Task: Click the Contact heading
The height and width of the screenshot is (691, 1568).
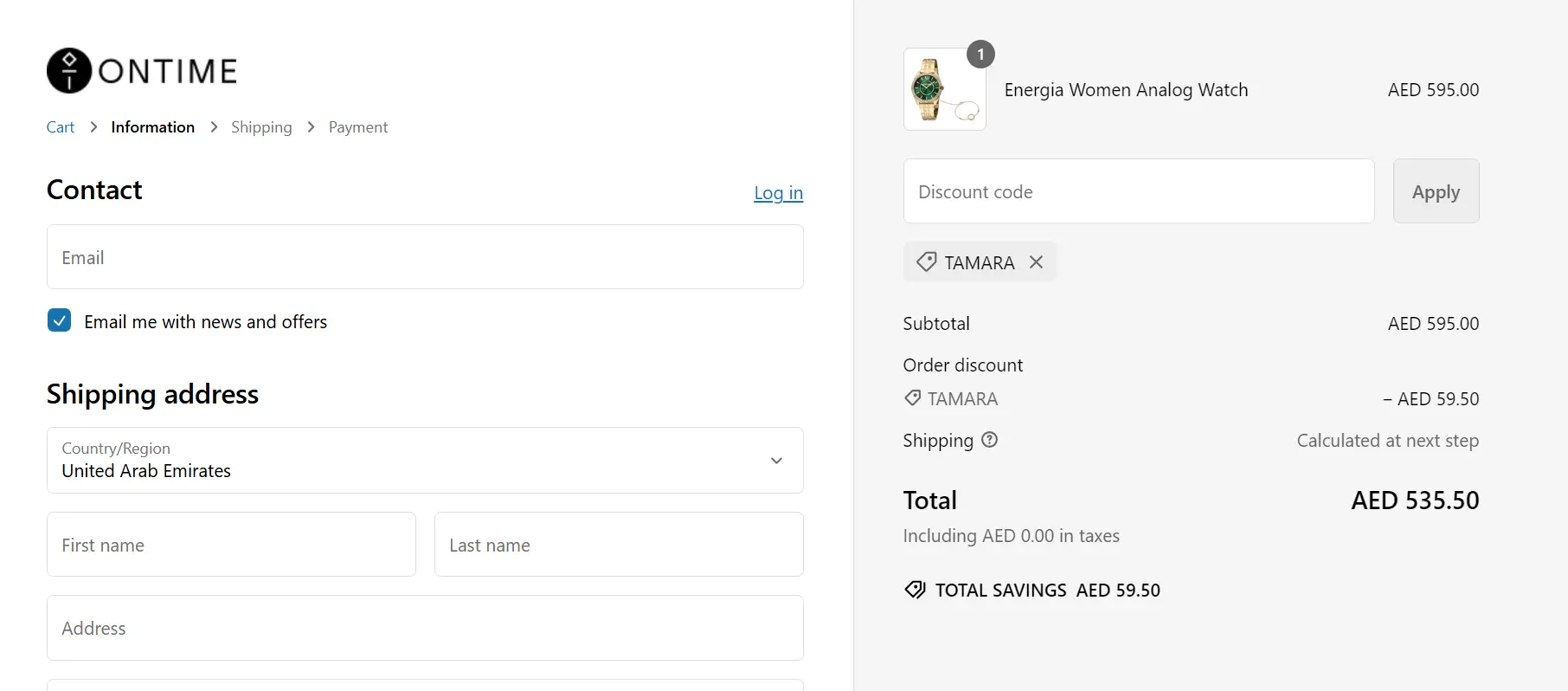Action: [x=94, y=190]
